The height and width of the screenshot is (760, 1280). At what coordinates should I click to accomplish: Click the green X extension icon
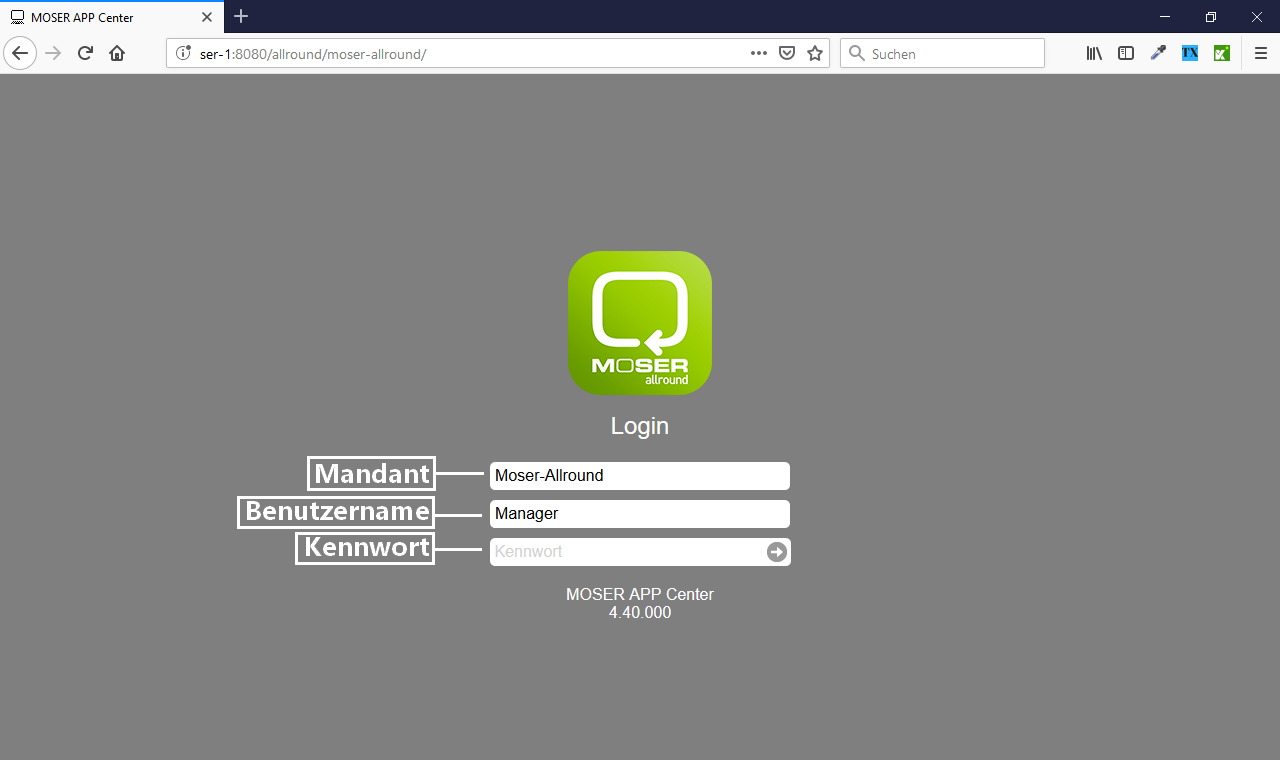pyautogui.click(x=1221, y=54)
